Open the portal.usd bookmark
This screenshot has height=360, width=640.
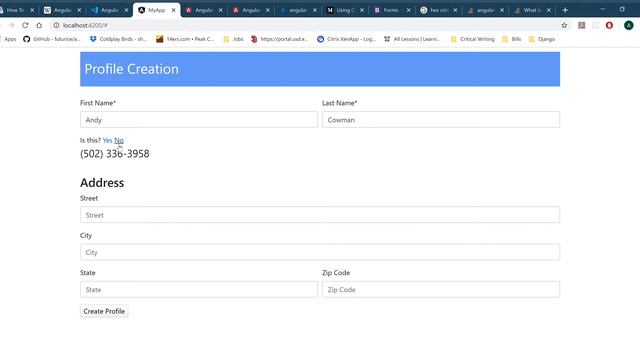click(280, 39)
